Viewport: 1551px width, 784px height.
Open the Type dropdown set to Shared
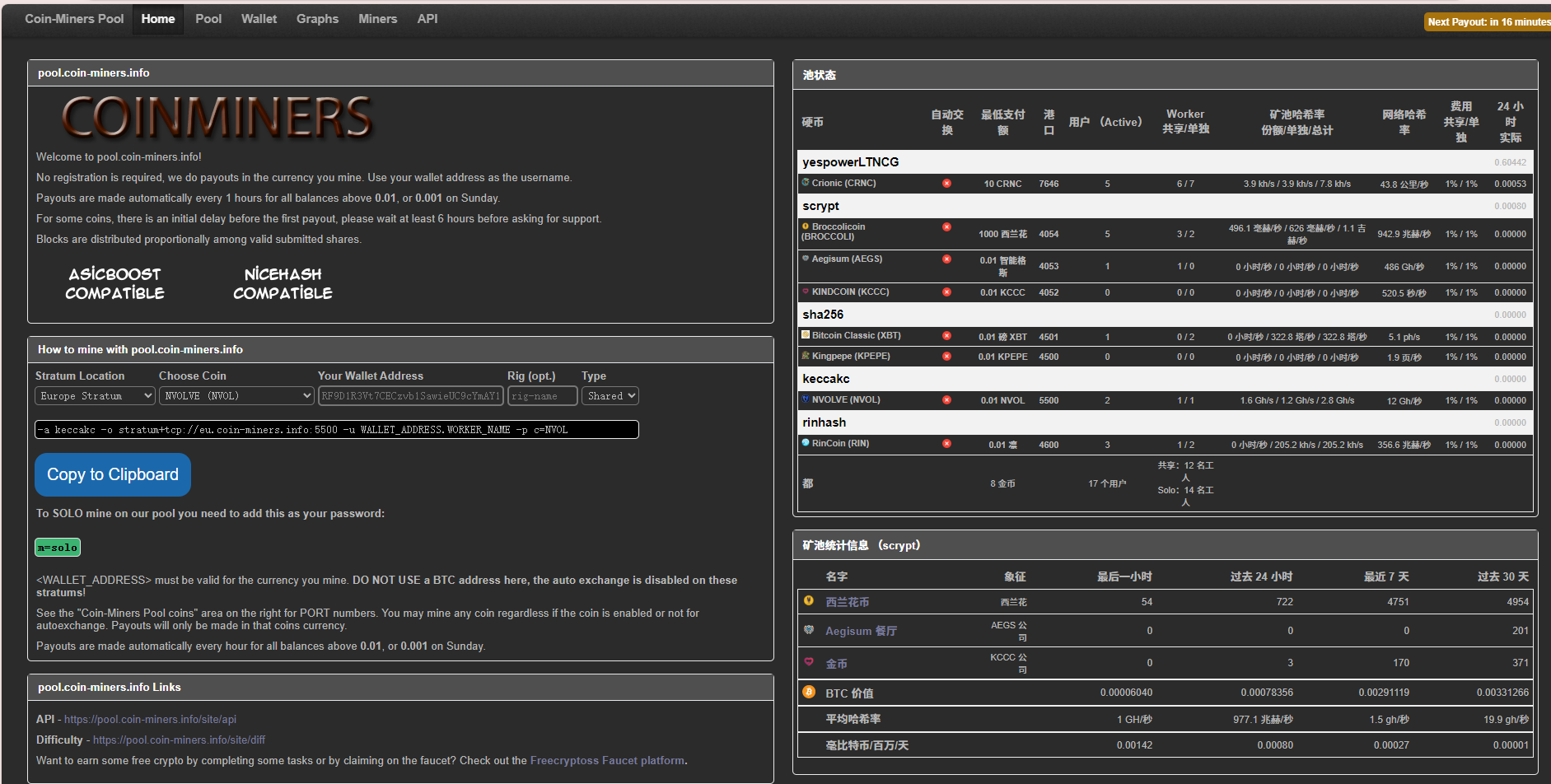point(610,396)
